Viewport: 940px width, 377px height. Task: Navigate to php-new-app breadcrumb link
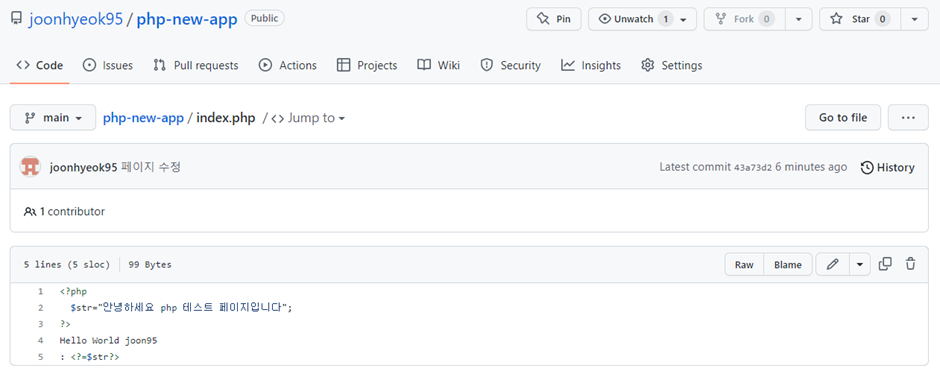143,117
